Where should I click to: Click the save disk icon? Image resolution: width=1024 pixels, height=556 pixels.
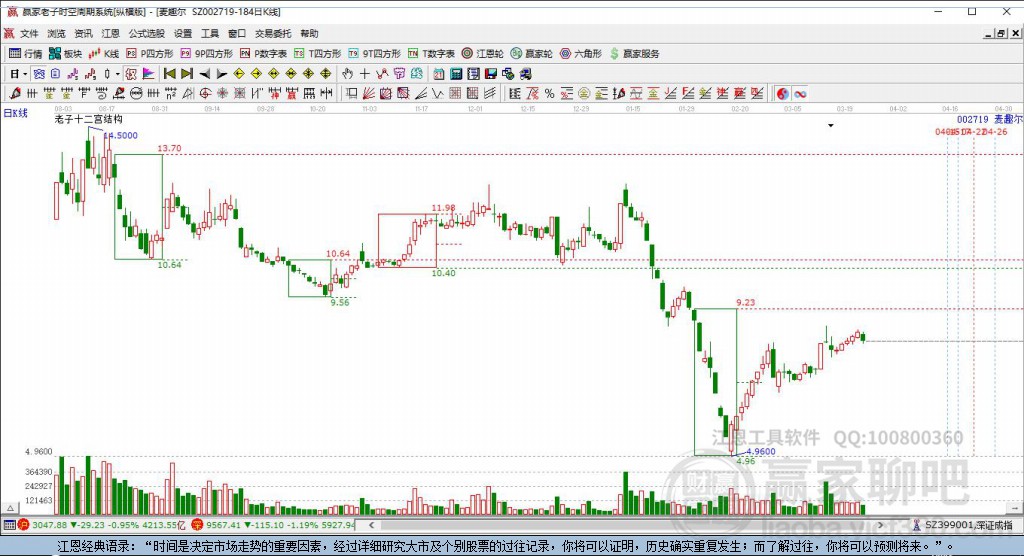click(x=490, y=74)
